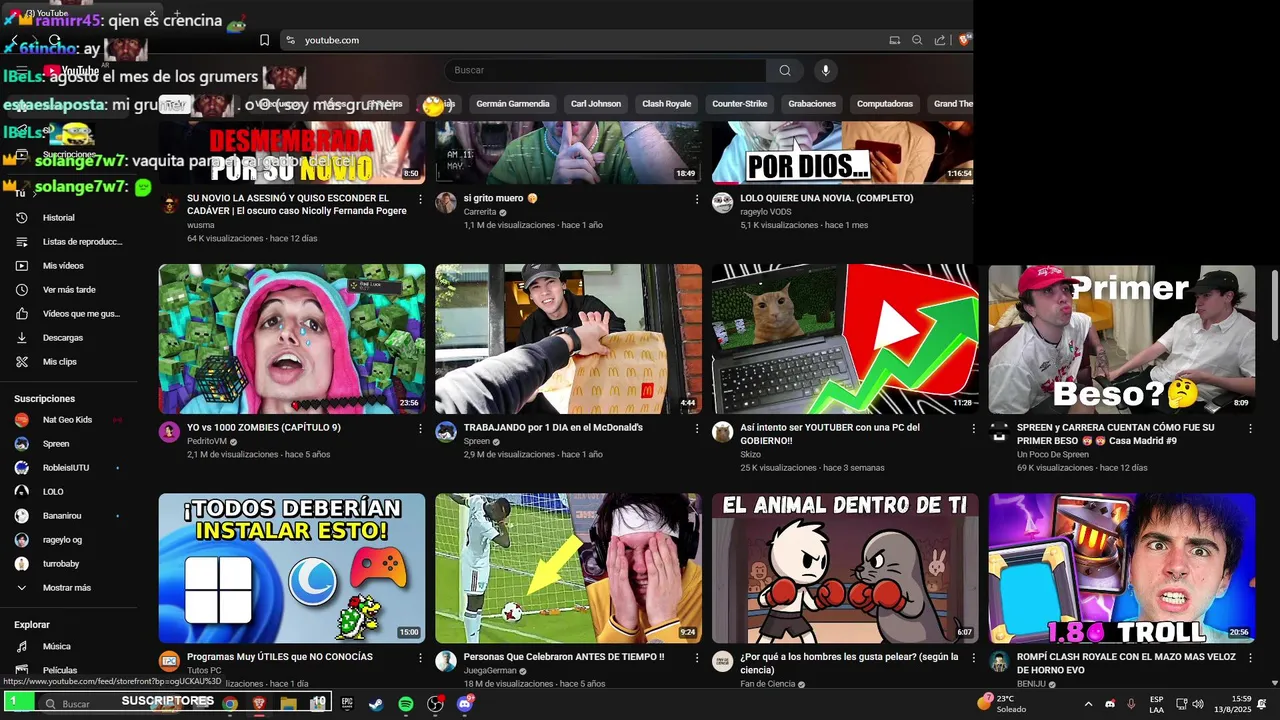Click the BENIJU channel avatar
The height and width of the screenshot is (720, 1280).
999,661
